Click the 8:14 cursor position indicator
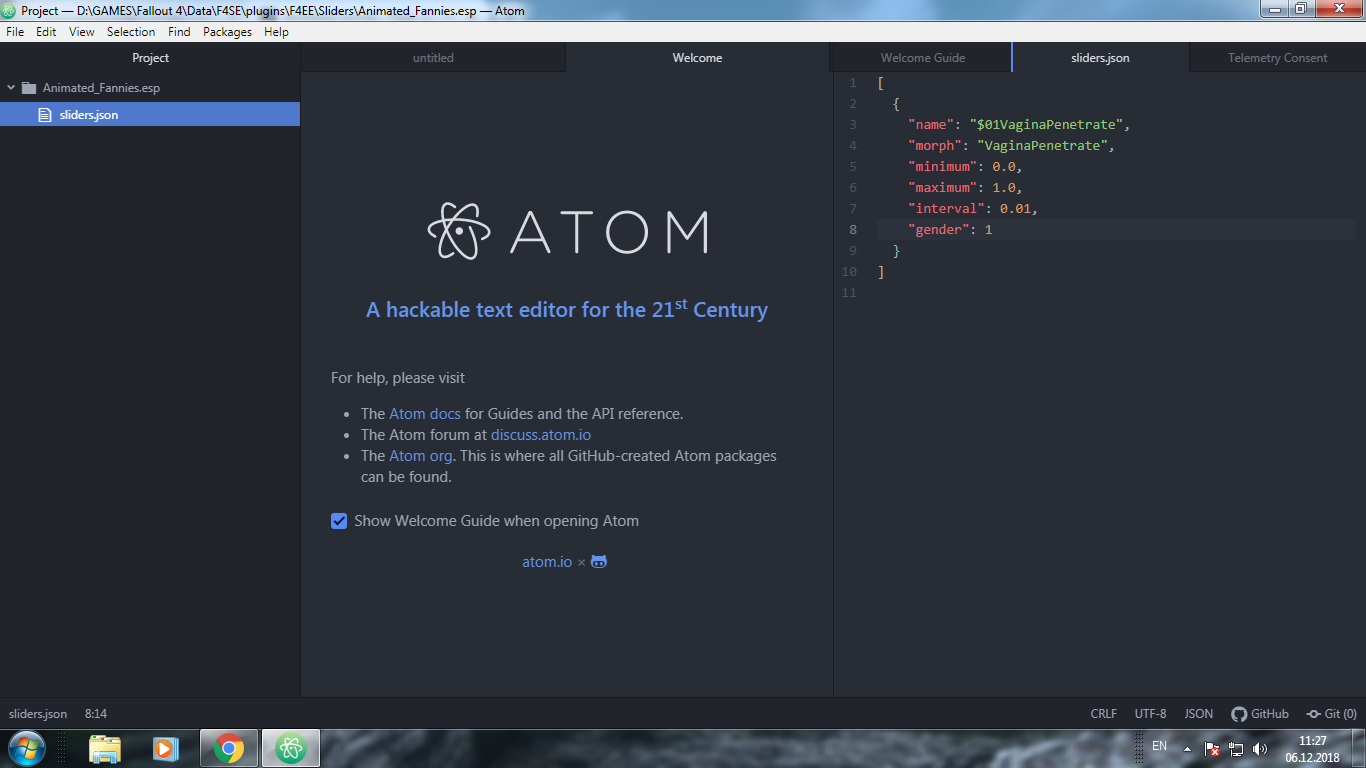Image resolution: width=1366 pixels, height=768 pixels. pyautogui.click(x=96, y=714)
